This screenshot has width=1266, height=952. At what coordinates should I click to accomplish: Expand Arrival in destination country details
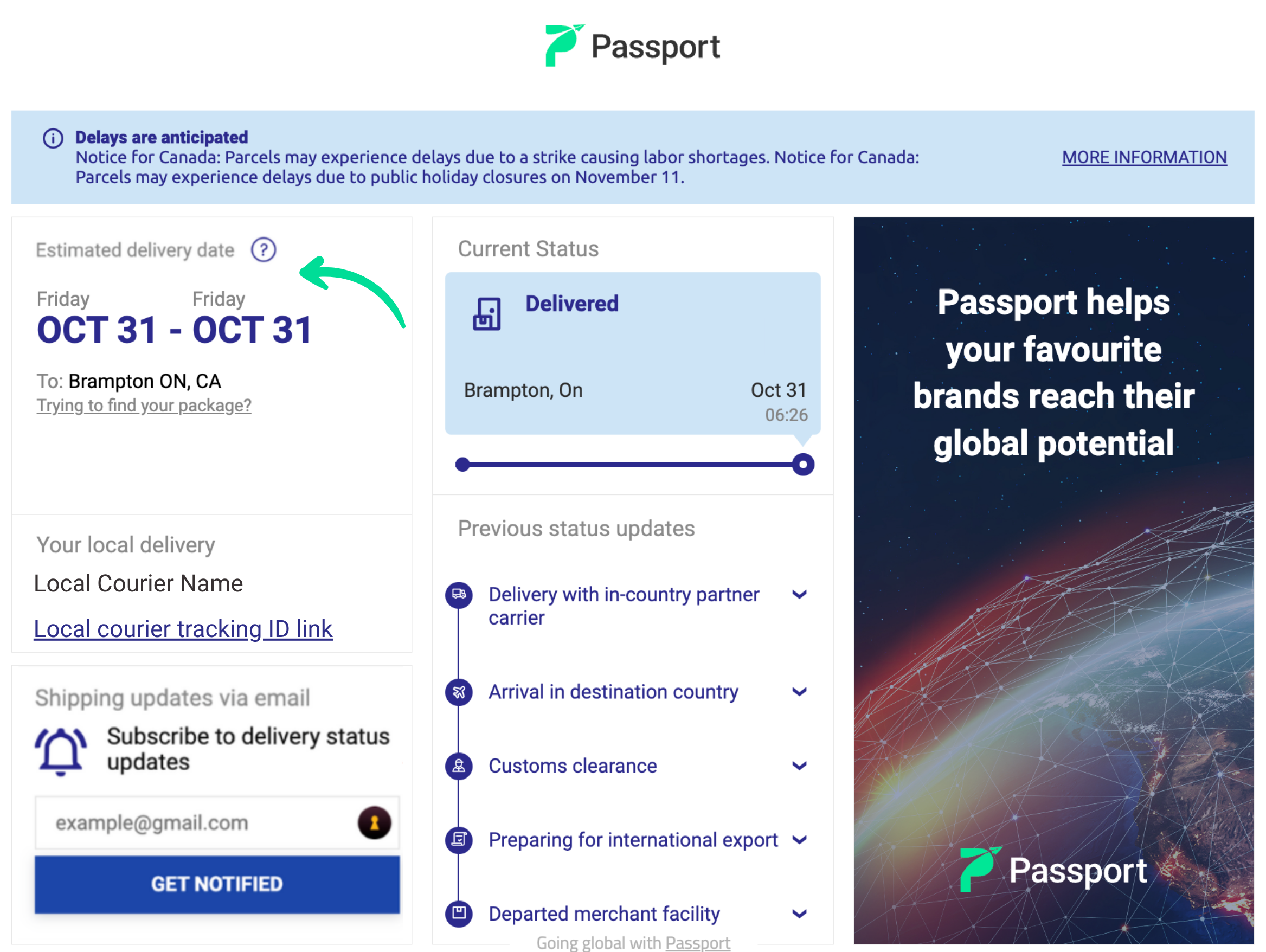[800, 692]
